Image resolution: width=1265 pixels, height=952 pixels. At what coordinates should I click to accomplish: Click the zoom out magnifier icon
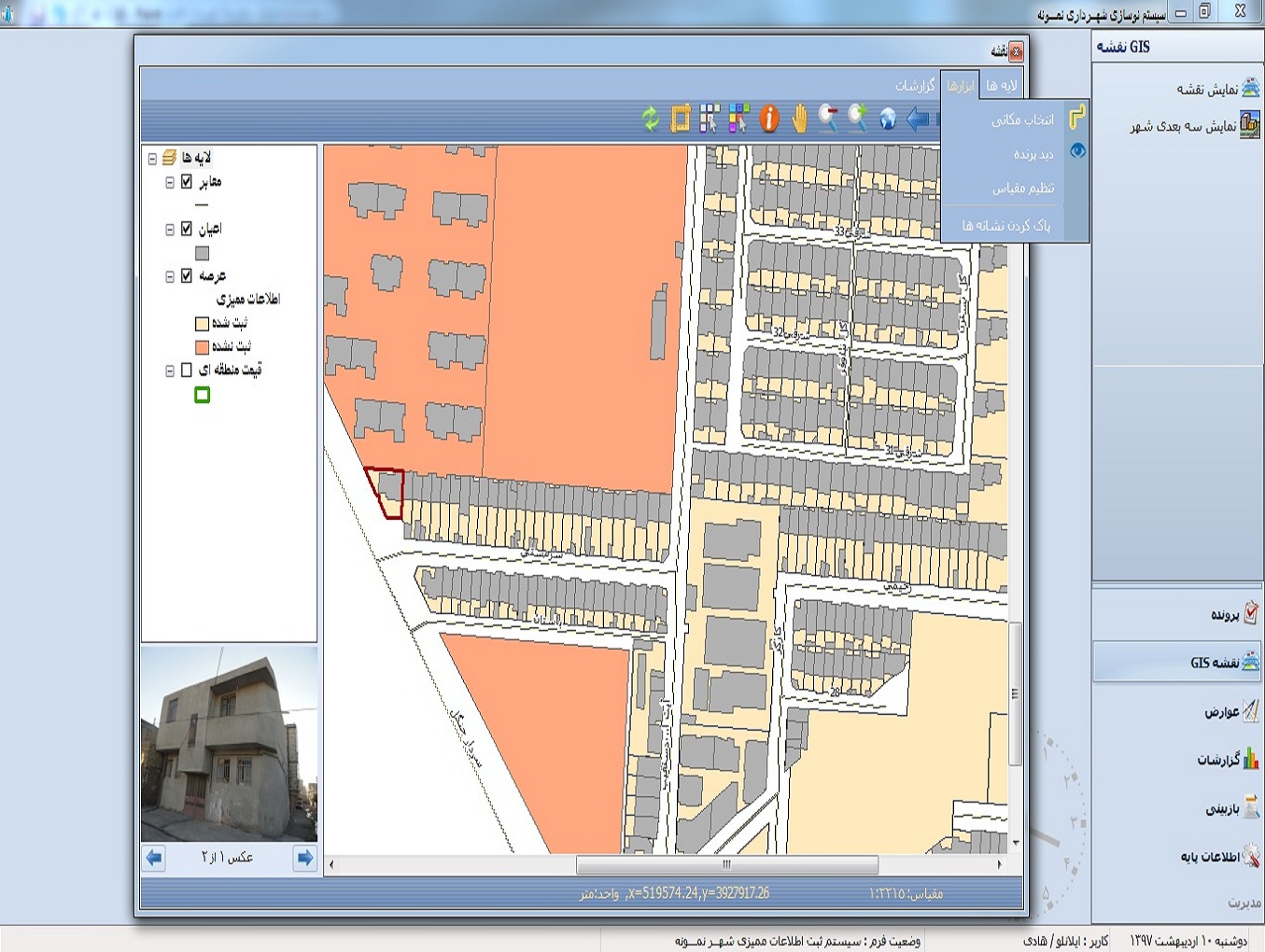[828, 119]
